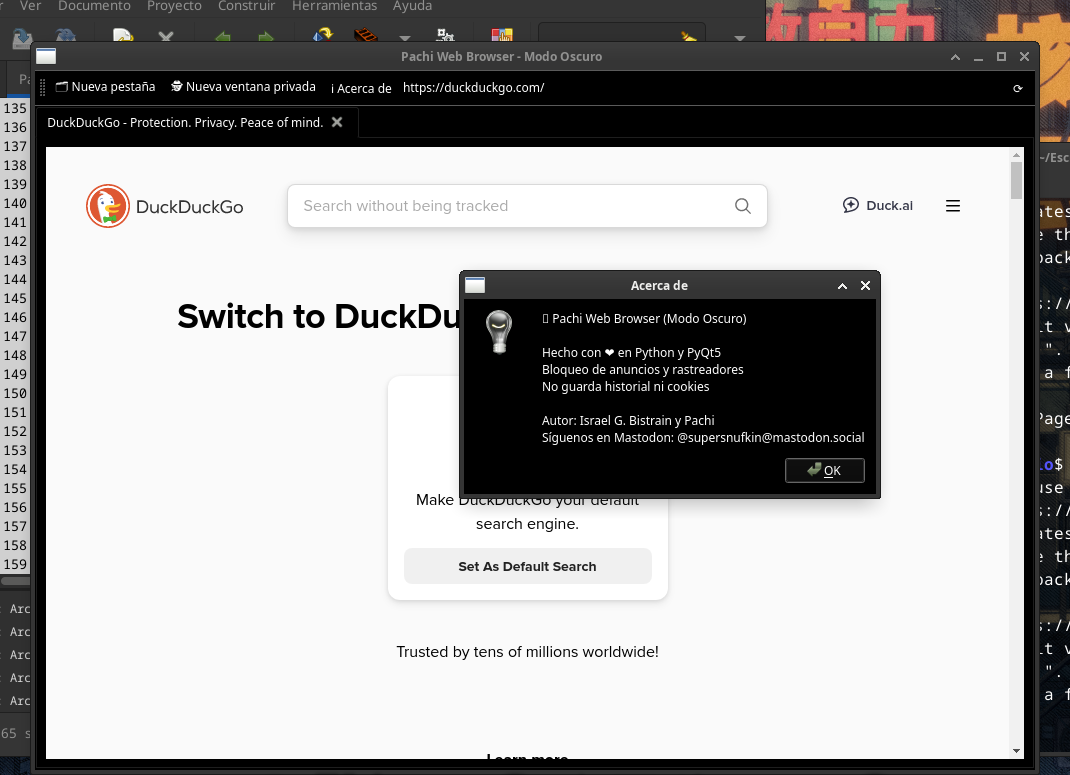Click the Switch to DuckDu heading

(319, 317)
